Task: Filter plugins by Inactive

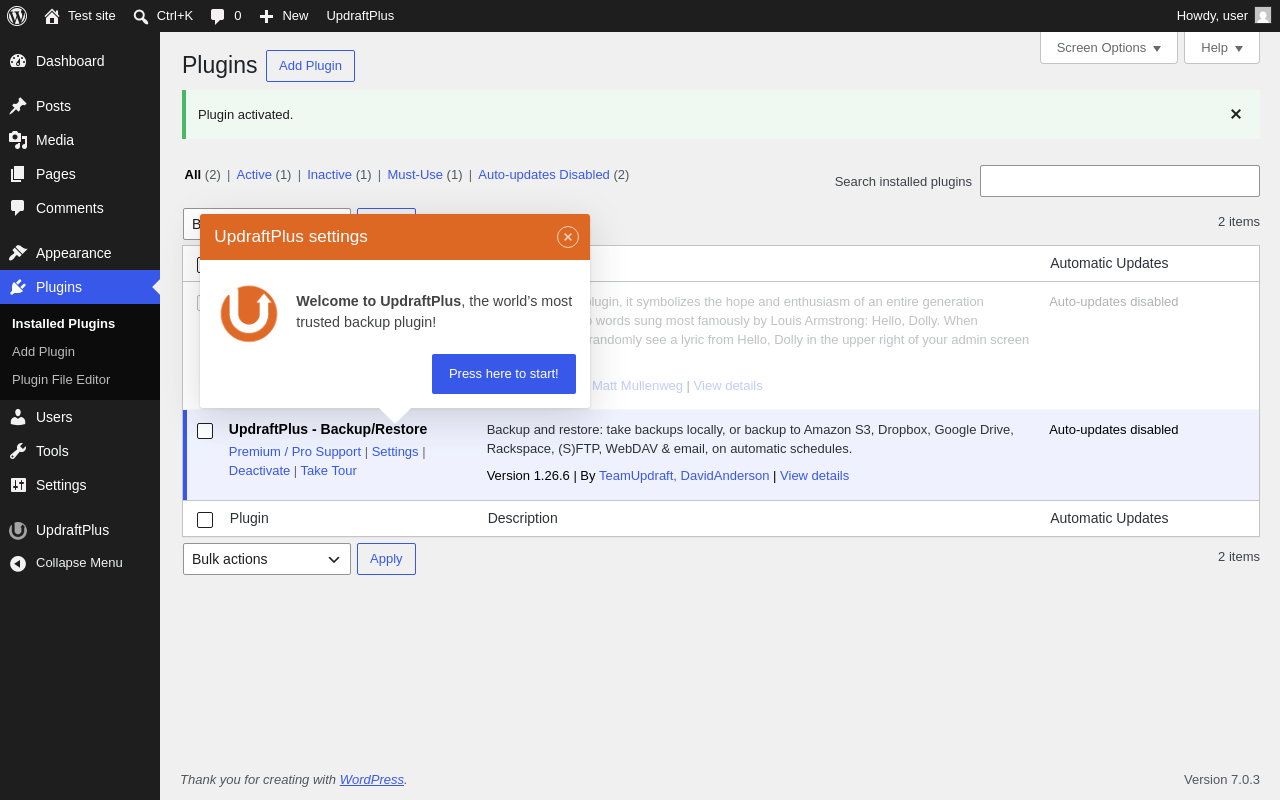Action: coord(329,174)
